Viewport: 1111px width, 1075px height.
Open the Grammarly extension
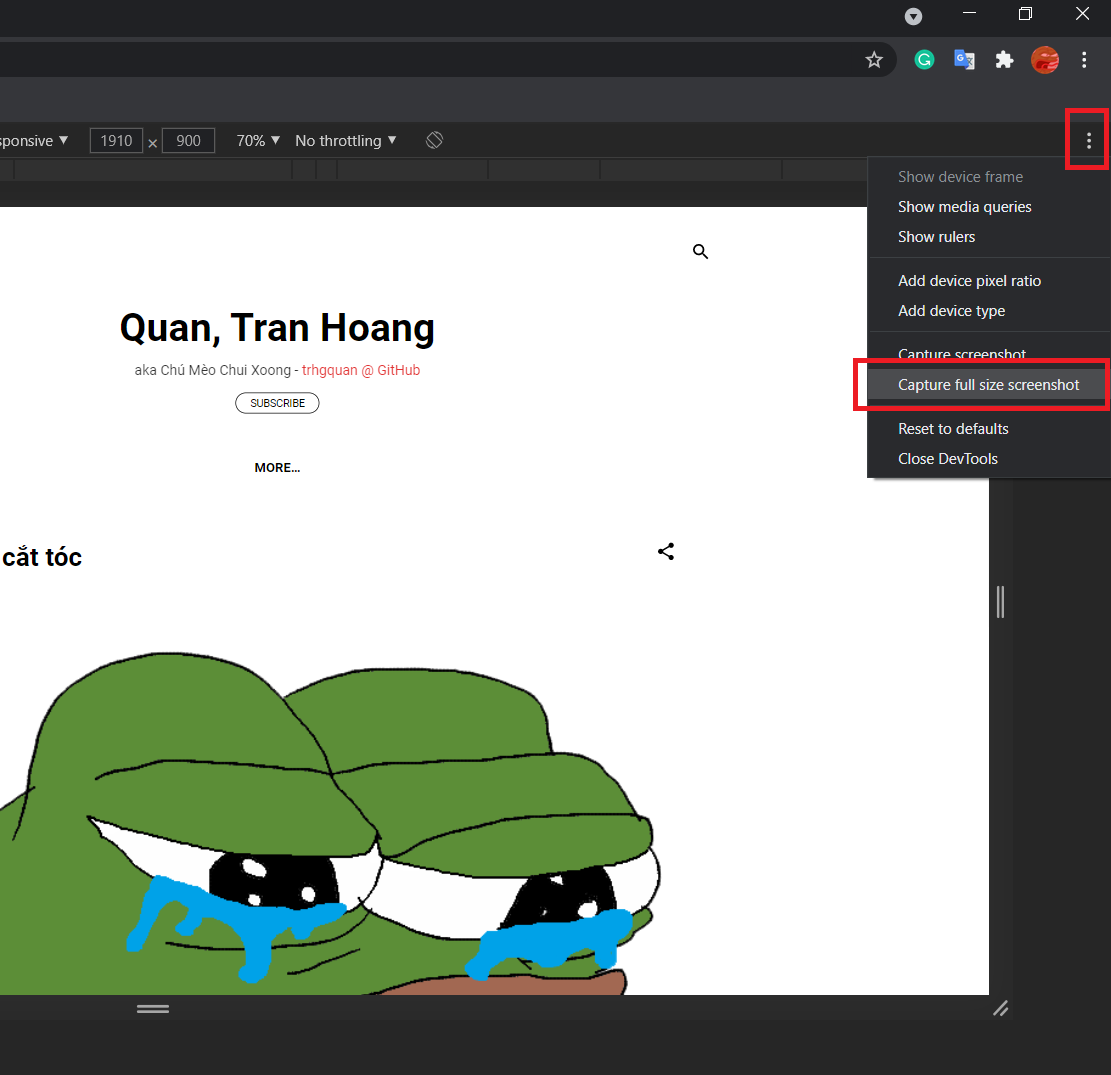pyautogui.click(x=924, y=60)
